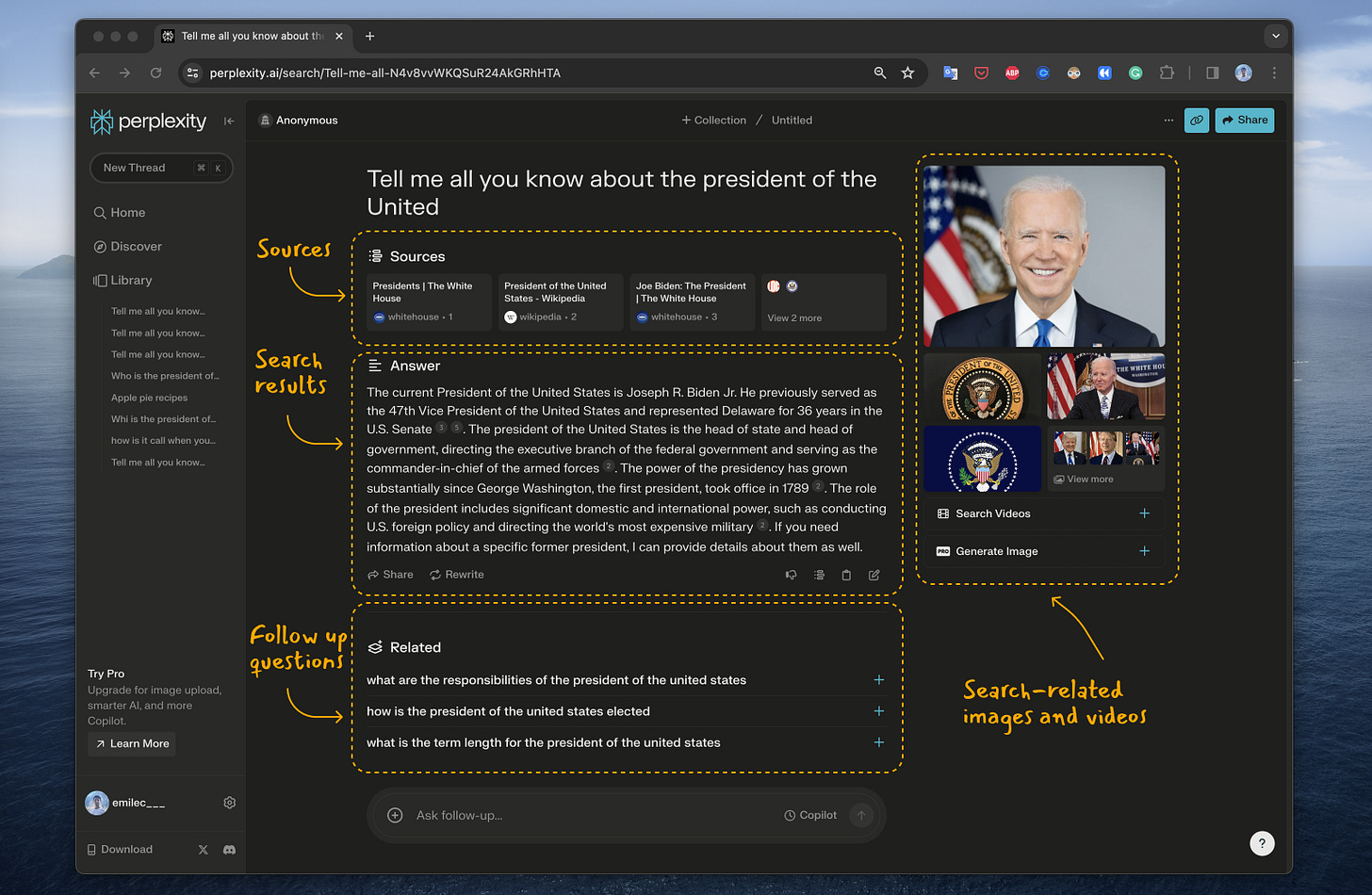Click the Share button at top right
Image resolution: width=1372 pixels, height=895 pixels.
[x=1245, y=121]
